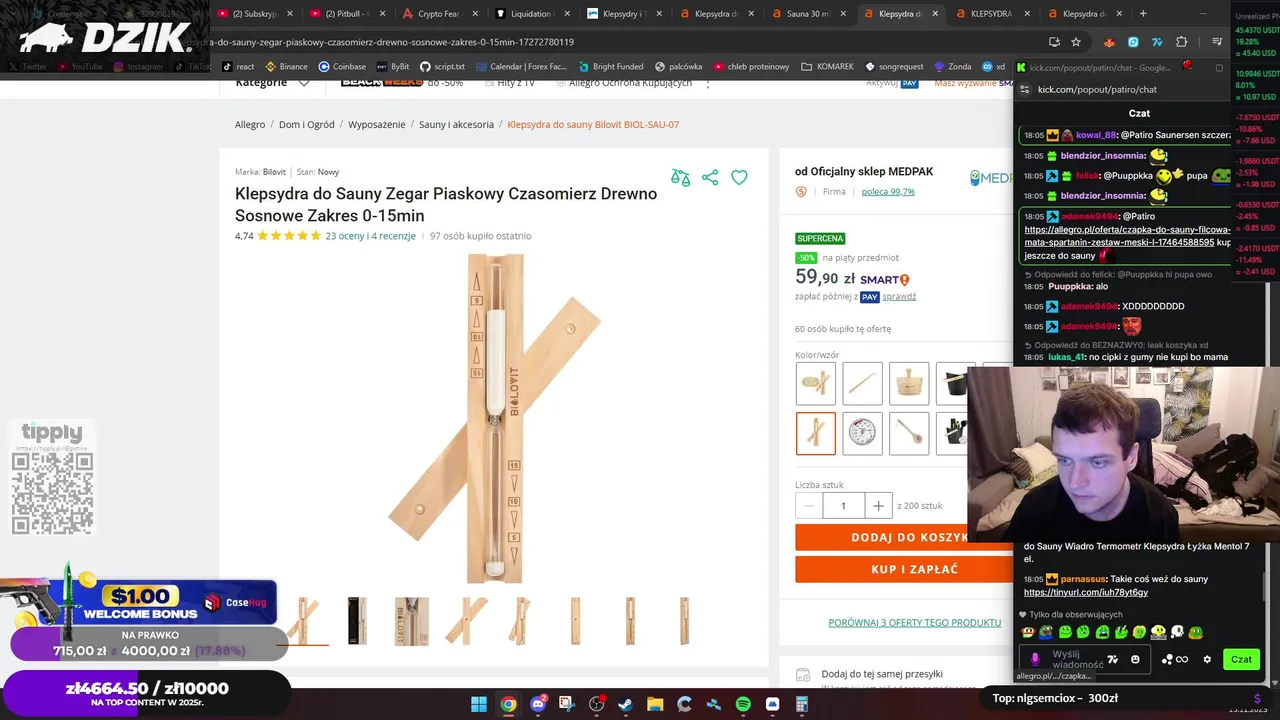
Task: Add product to favorites with heart icon
Action: pyautogui.click(x=739, y=177)
